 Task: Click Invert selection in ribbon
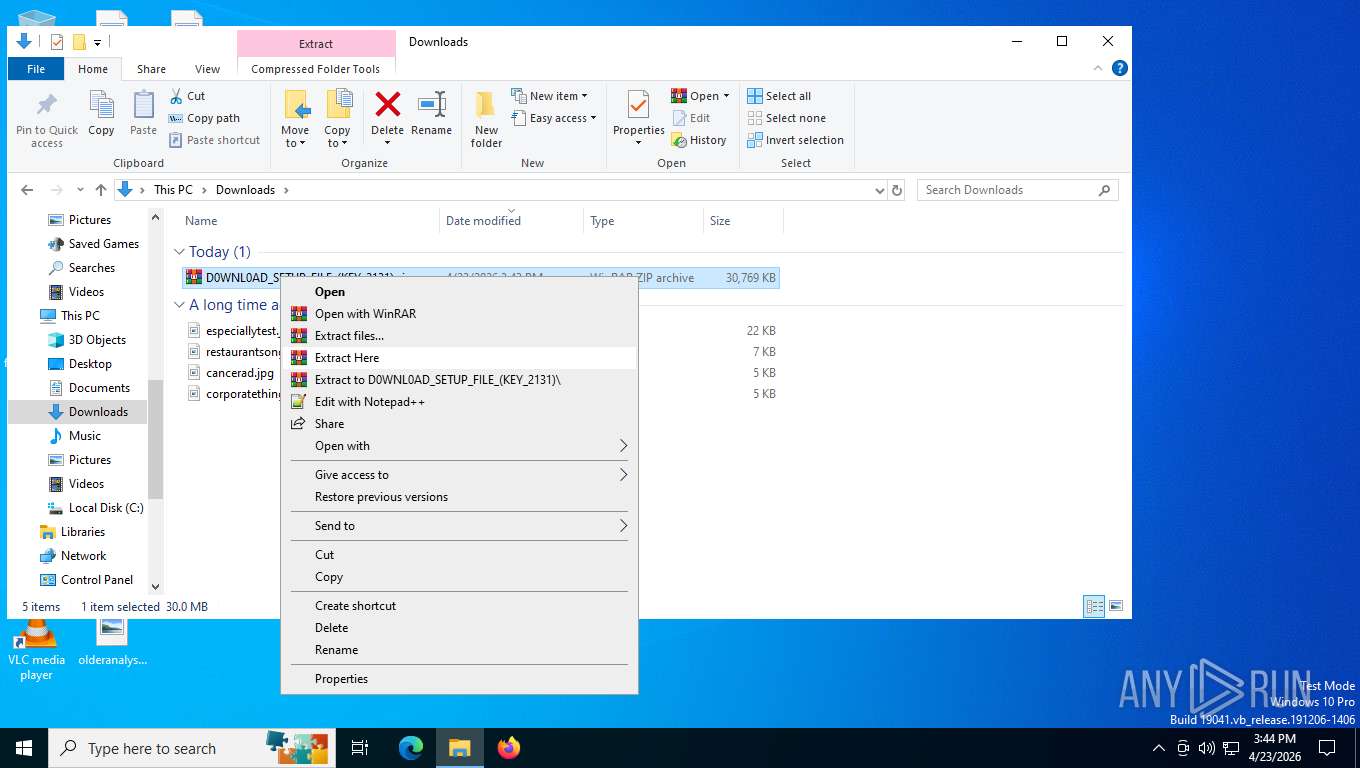pos(796,140)
